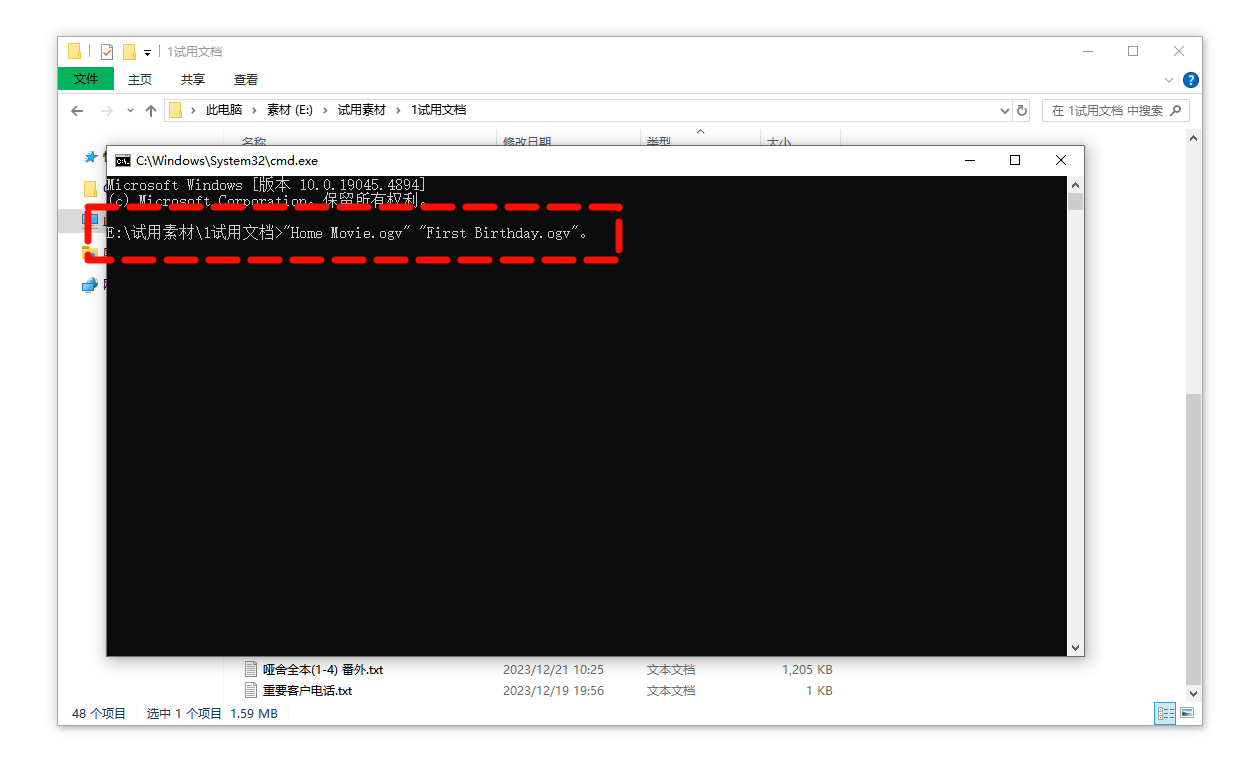The image size is (1260, 772).
Task: Select 1试用文档 in the address breadcrumb
Action: click(439, 110)
